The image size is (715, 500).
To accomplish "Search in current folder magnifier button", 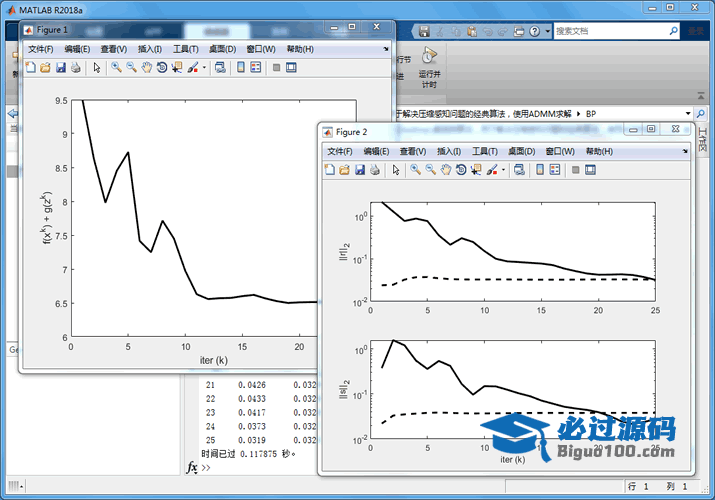I will pos(700,113).
